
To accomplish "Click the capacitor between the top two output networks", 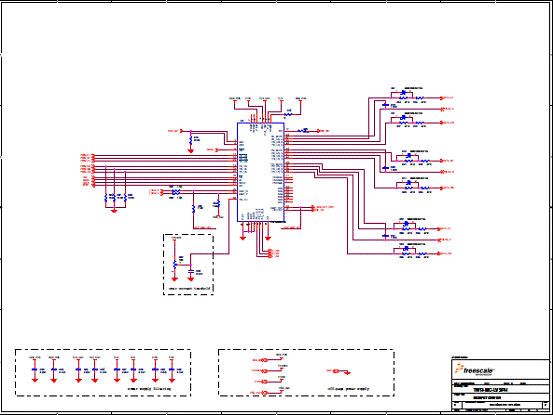I will [385, 105].
